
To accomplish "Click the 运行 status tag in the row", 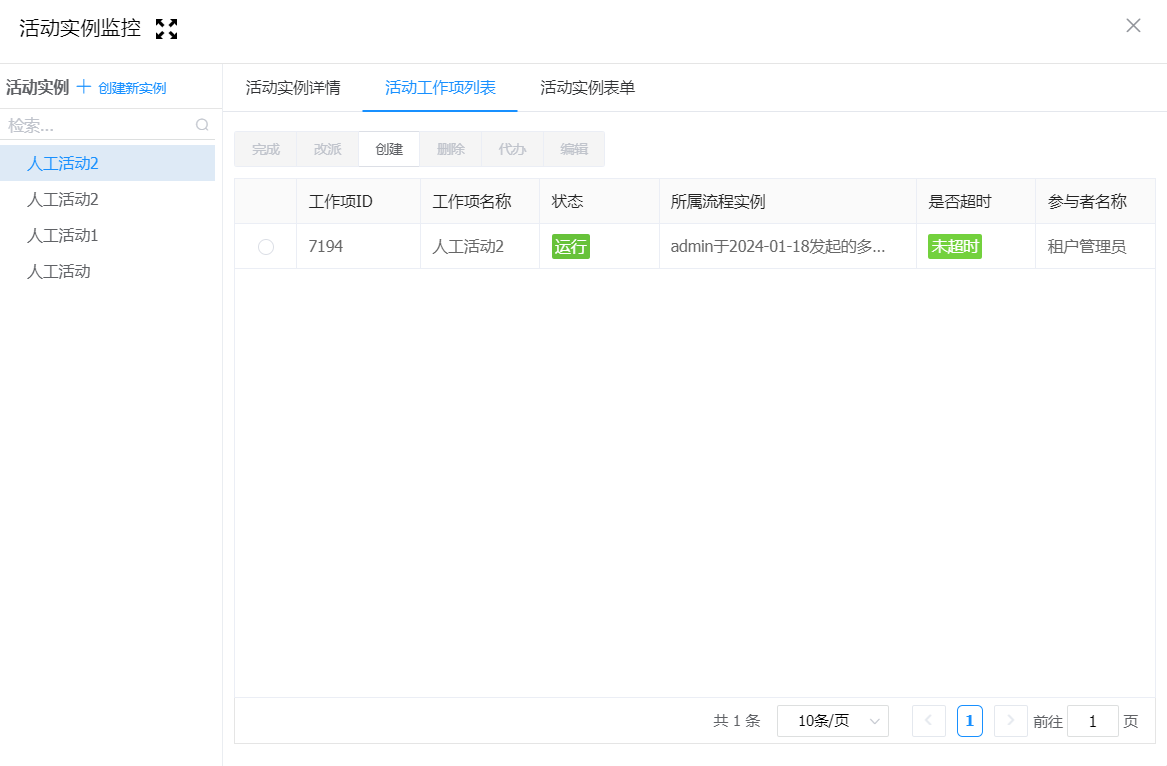I will pyautogui.click(x=571, y=247).
